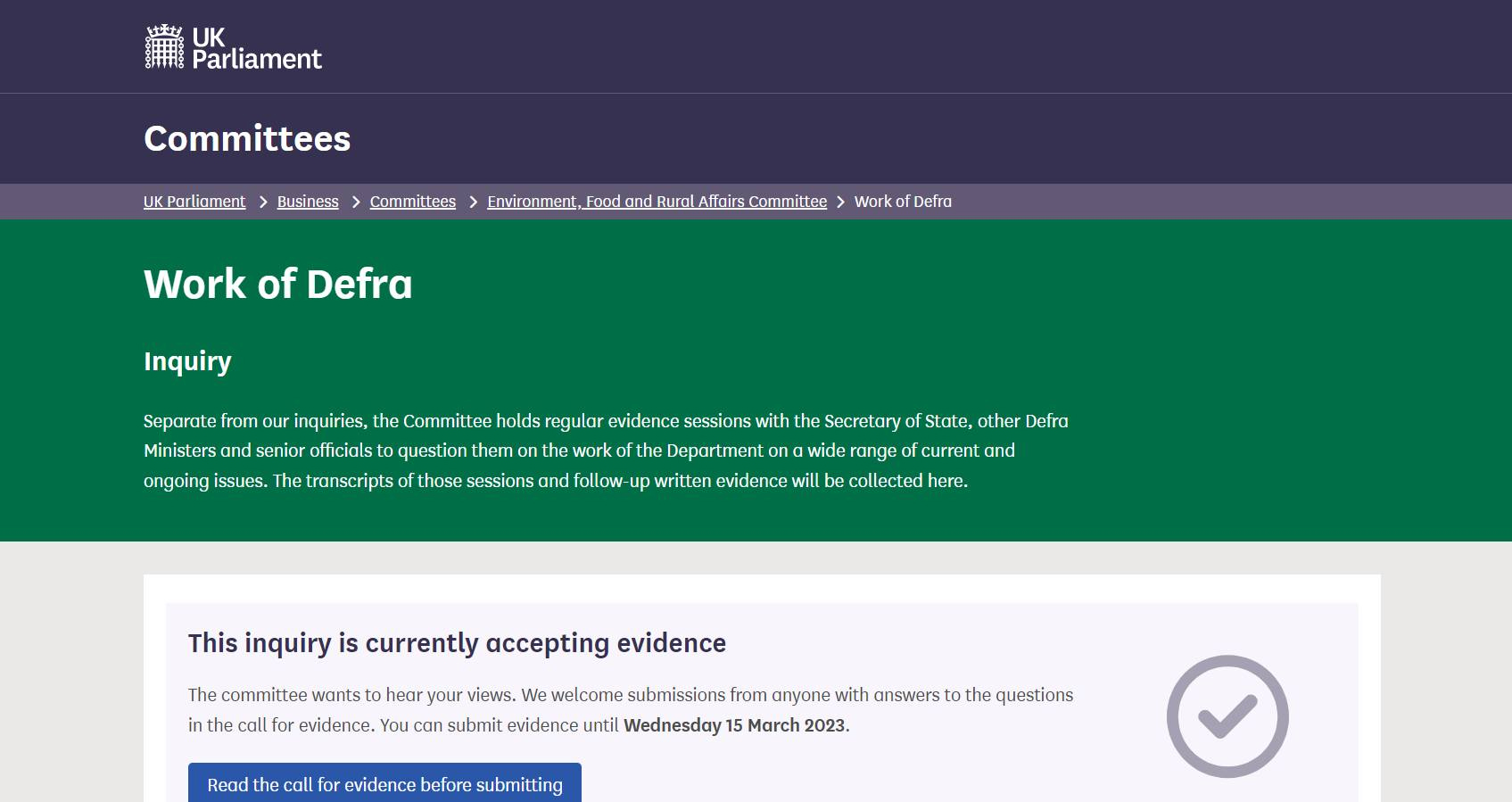This screenshot has height=802, width=1512.
Task: Click the 'Work of Defra' page heading
Action: 278,284
